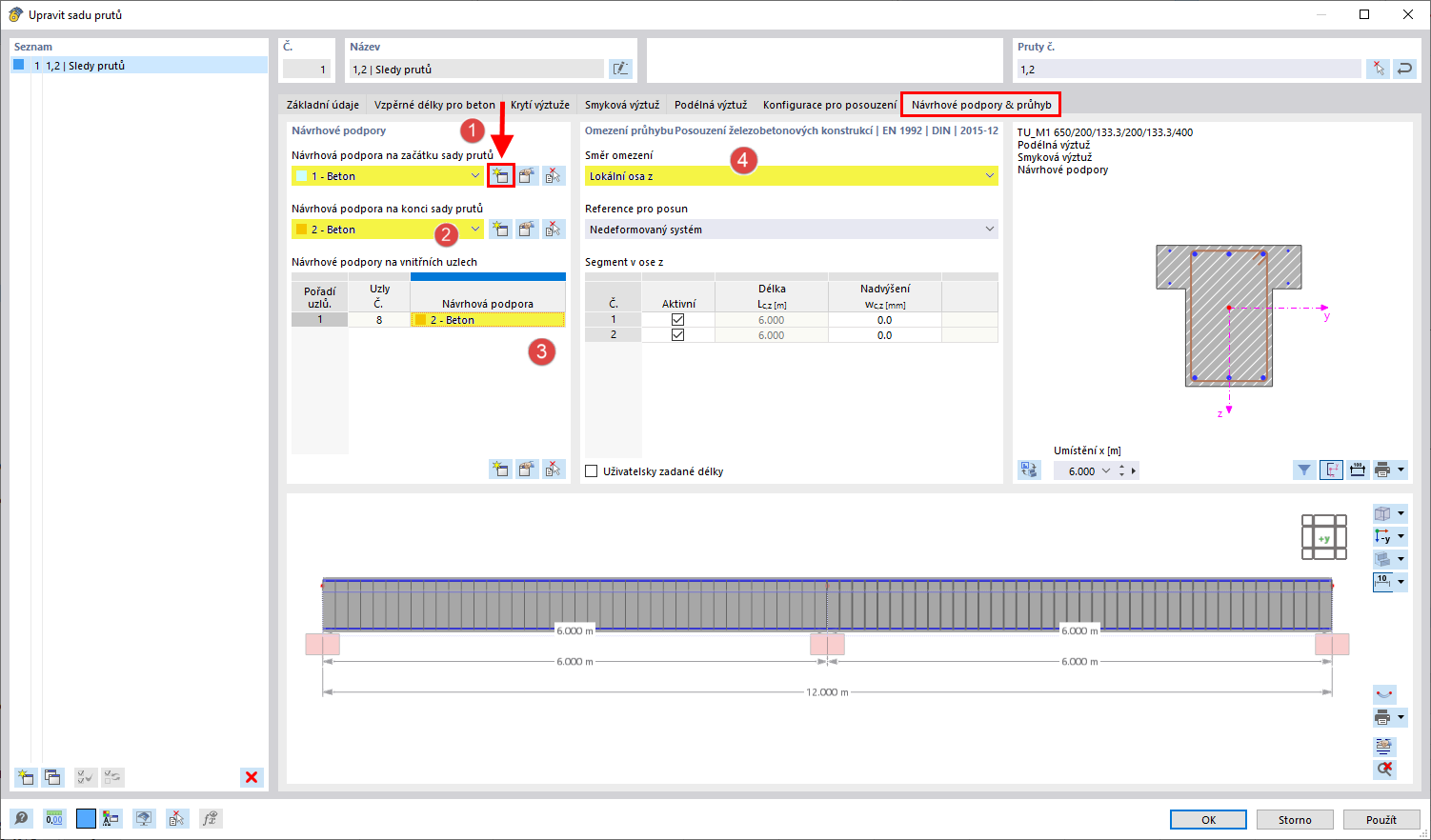Edit support below internal nodes table
1431x840 pixels.
[x=527, y=469]
